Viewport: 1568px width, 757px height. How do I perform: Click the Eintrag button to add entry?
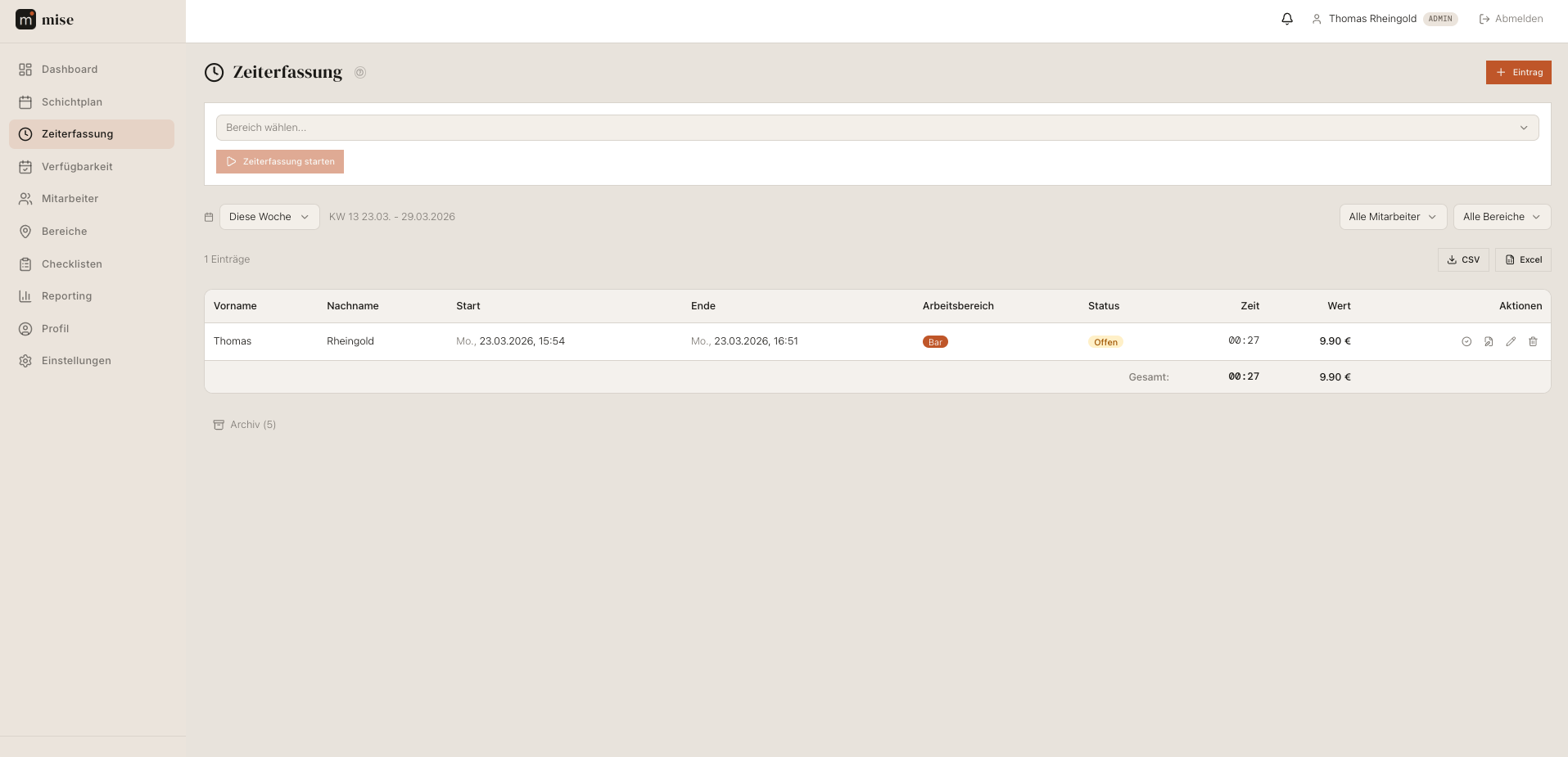click(x=1518, y=73)
